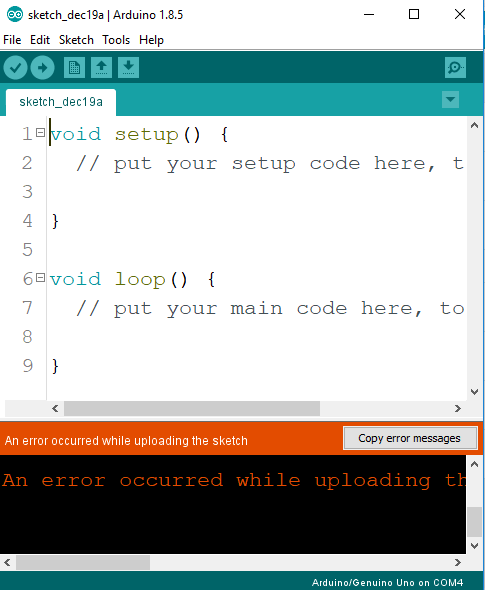This screenshot has width=485, height=590.
Task: Click editor horizontal scrollbar left arrow
Action: [x=55, y=409]
